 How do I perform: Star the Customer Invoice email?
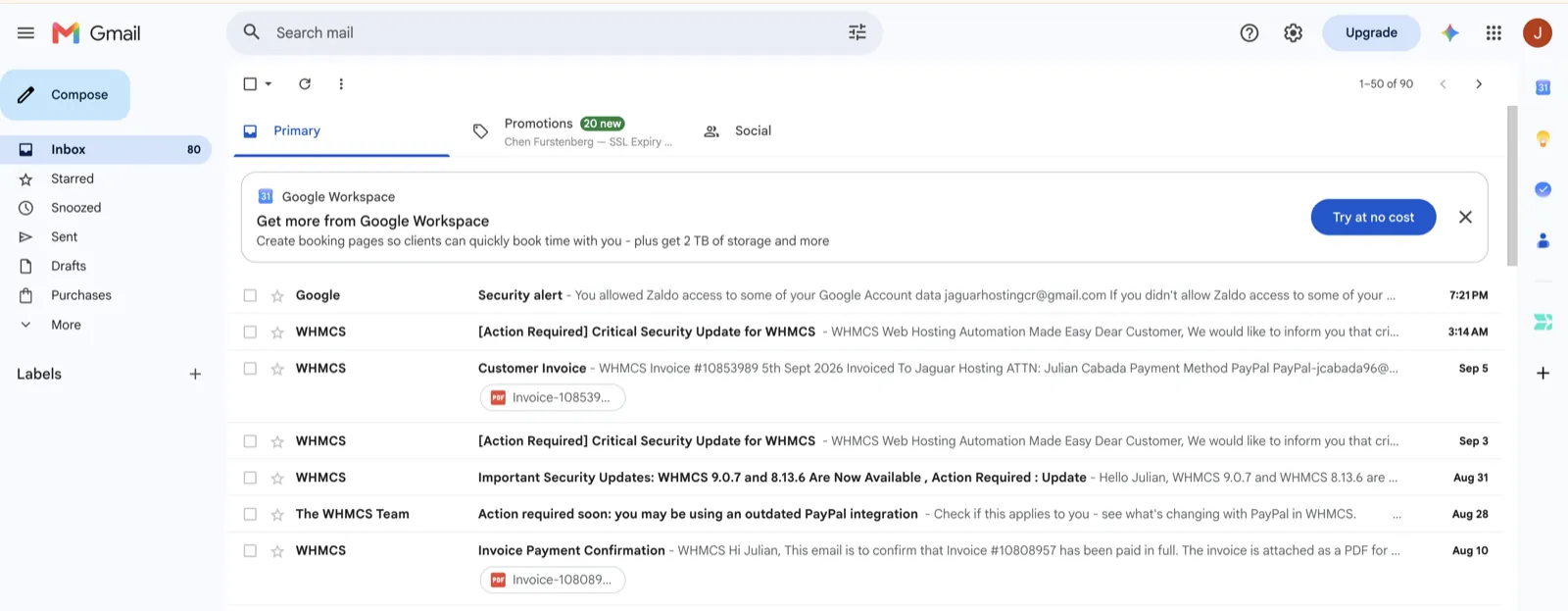(277, 369)
